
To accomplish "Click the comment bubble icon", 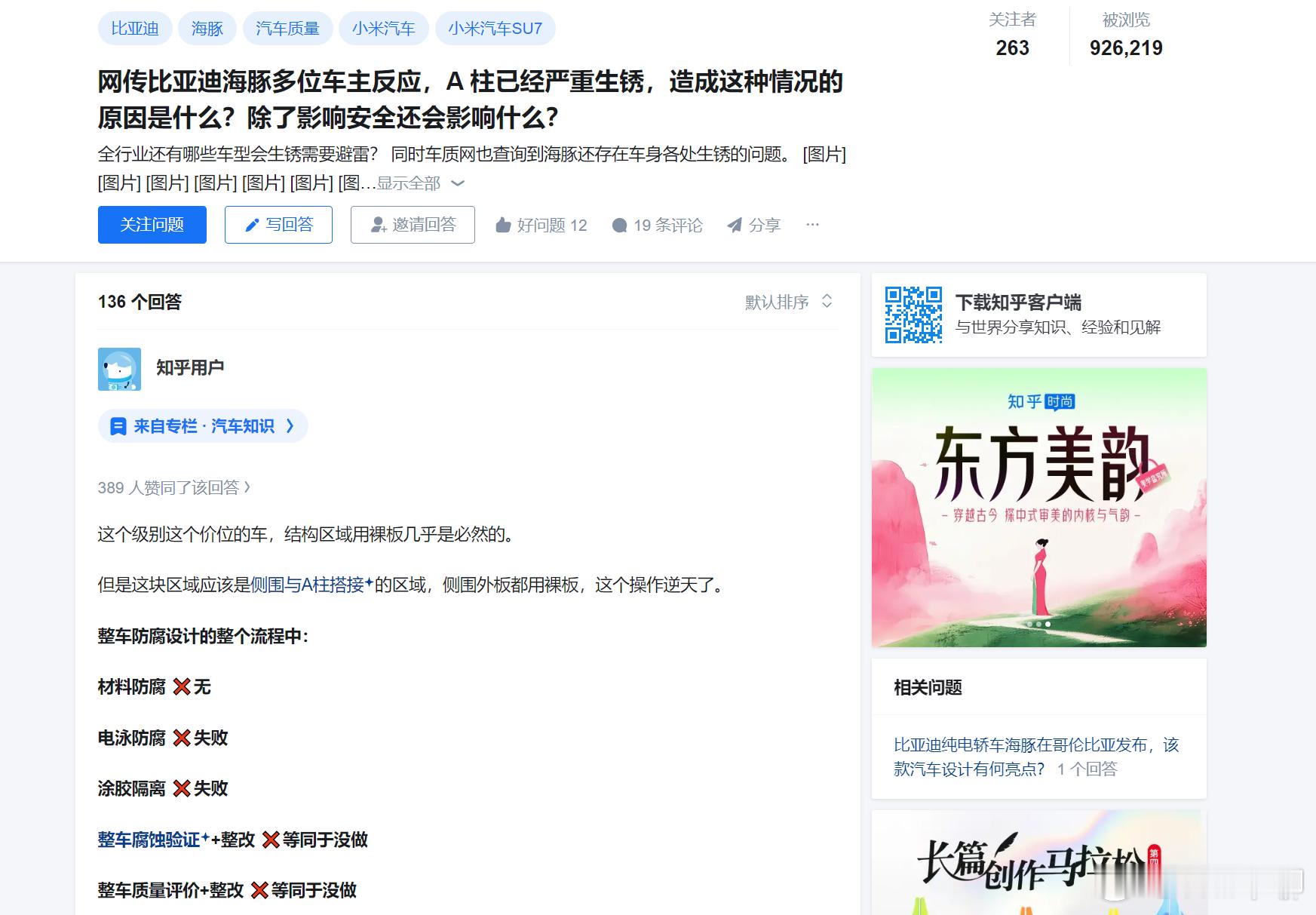I will tap(619, 226).
